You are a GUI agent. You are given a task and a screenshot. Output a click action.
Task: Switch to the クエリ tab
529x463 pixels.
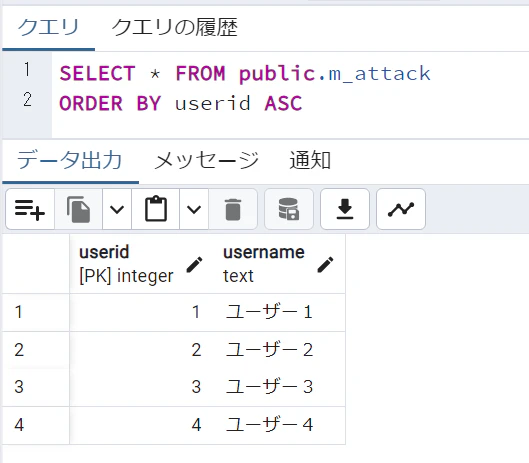tap(48, 28)
